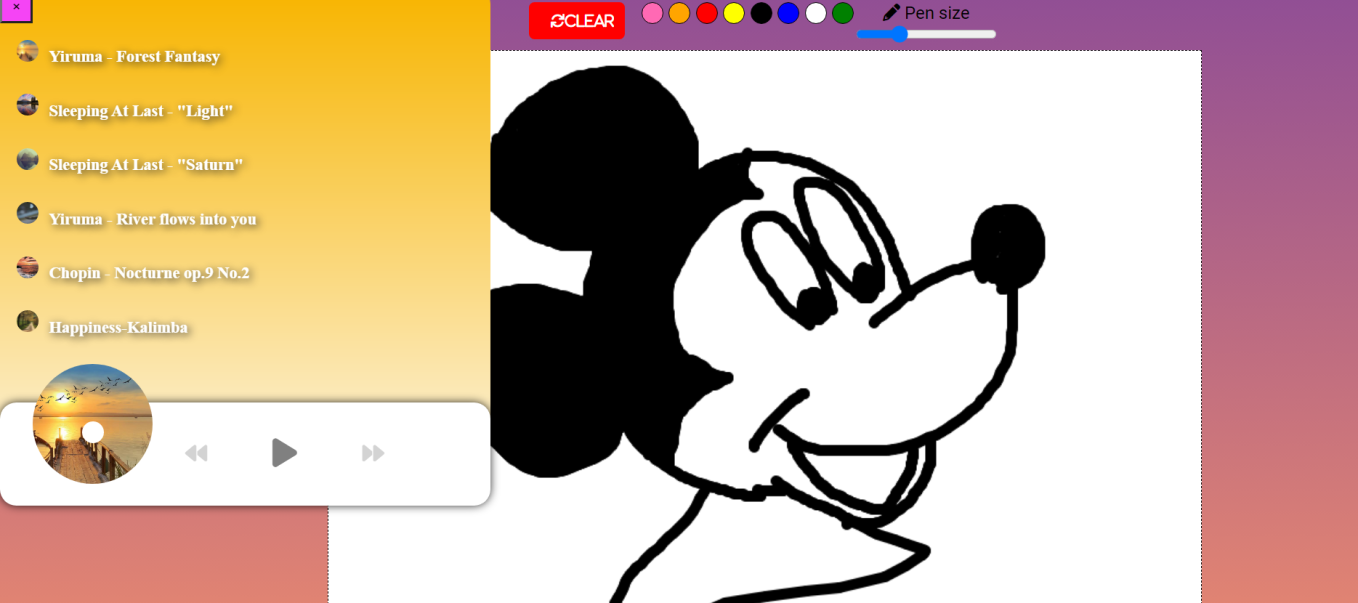Viewport: 1358px width, 603px height.
Task: Pick the white pen color
Action: click(816, 13)
